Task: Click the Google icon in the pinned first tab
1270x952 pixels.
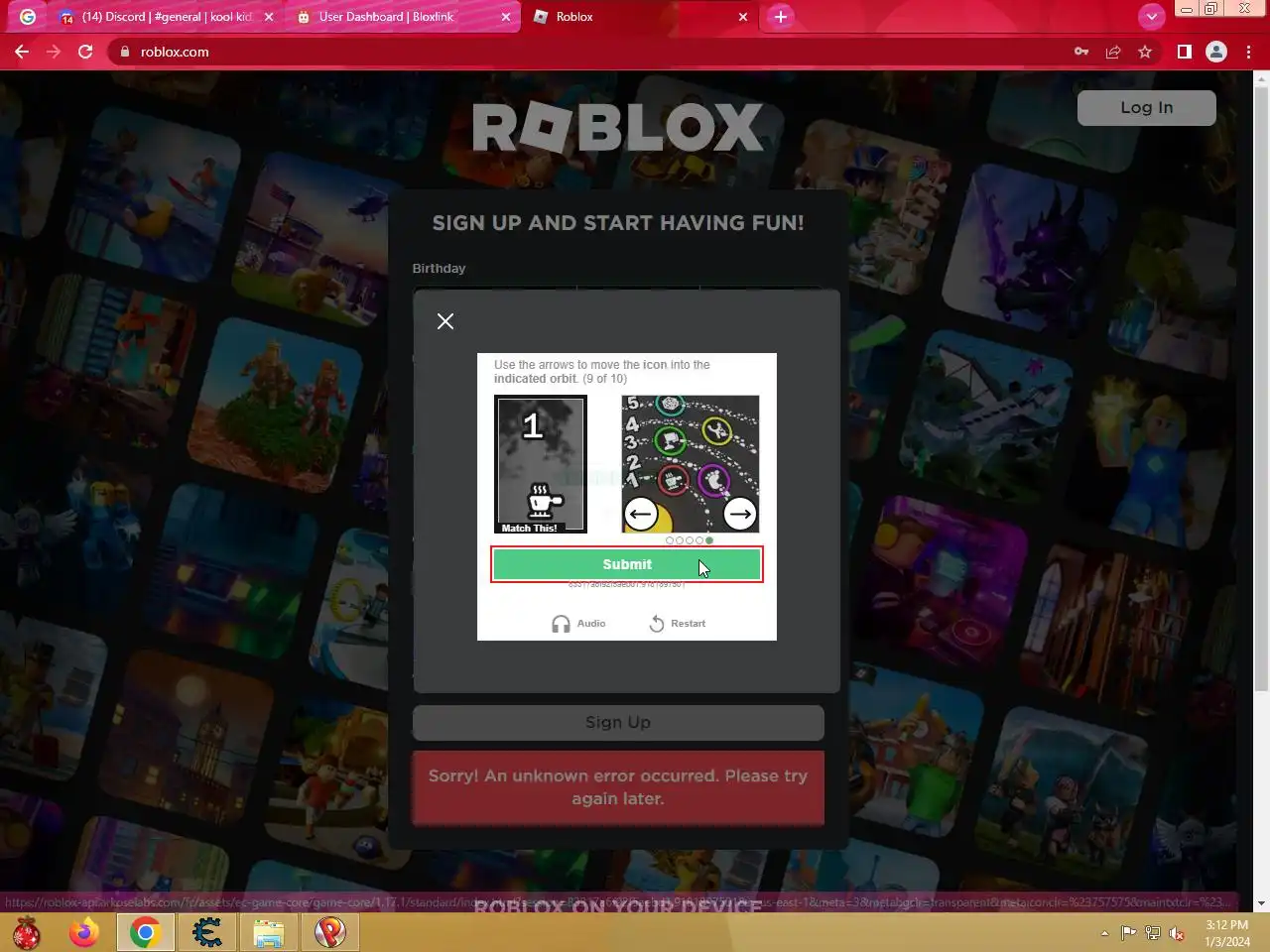Action: tap(28, 17)
